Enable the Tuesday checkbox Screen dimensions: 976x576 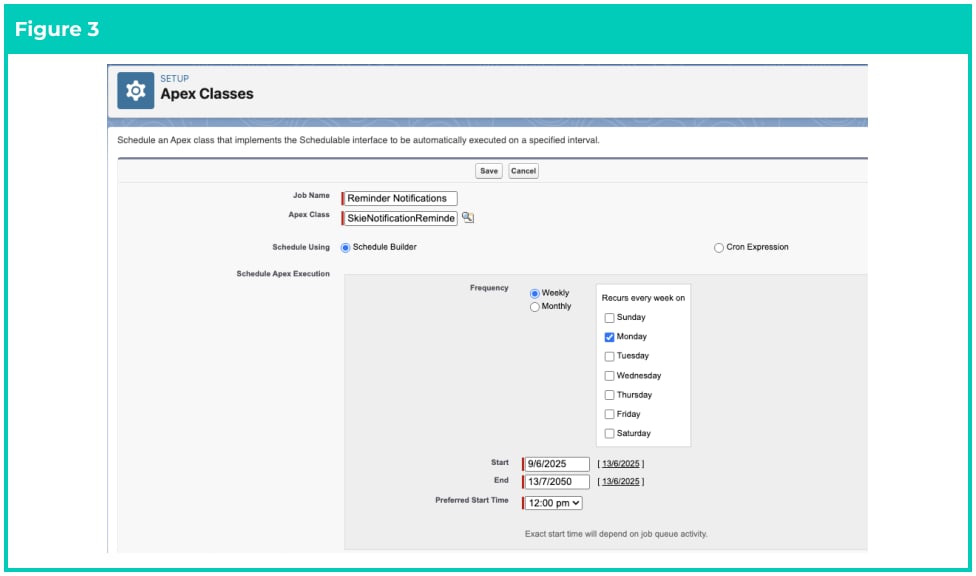tap(609, 356)
